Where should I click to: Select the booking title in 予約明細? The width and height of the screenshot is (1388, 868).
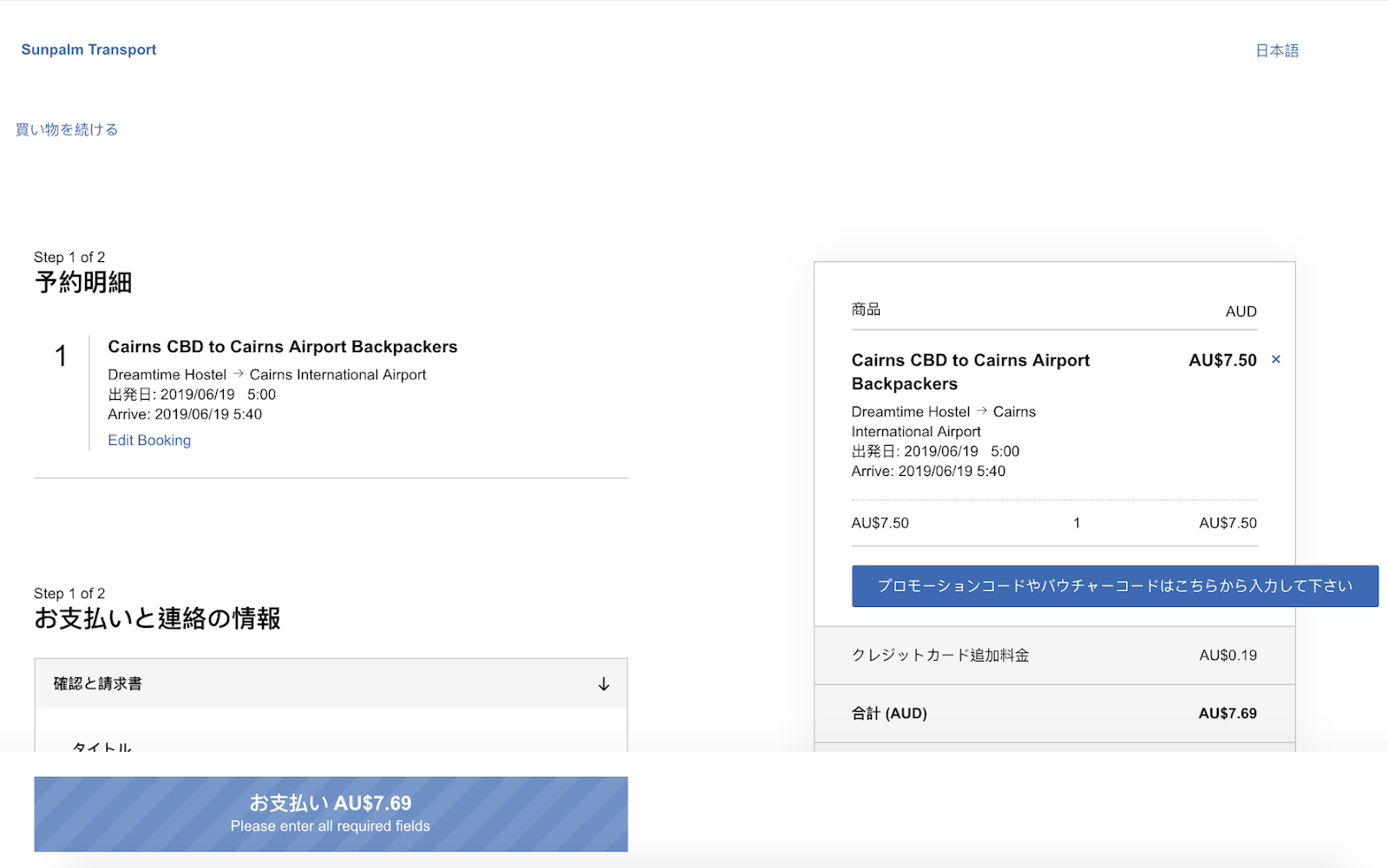(x=282, y=347)
